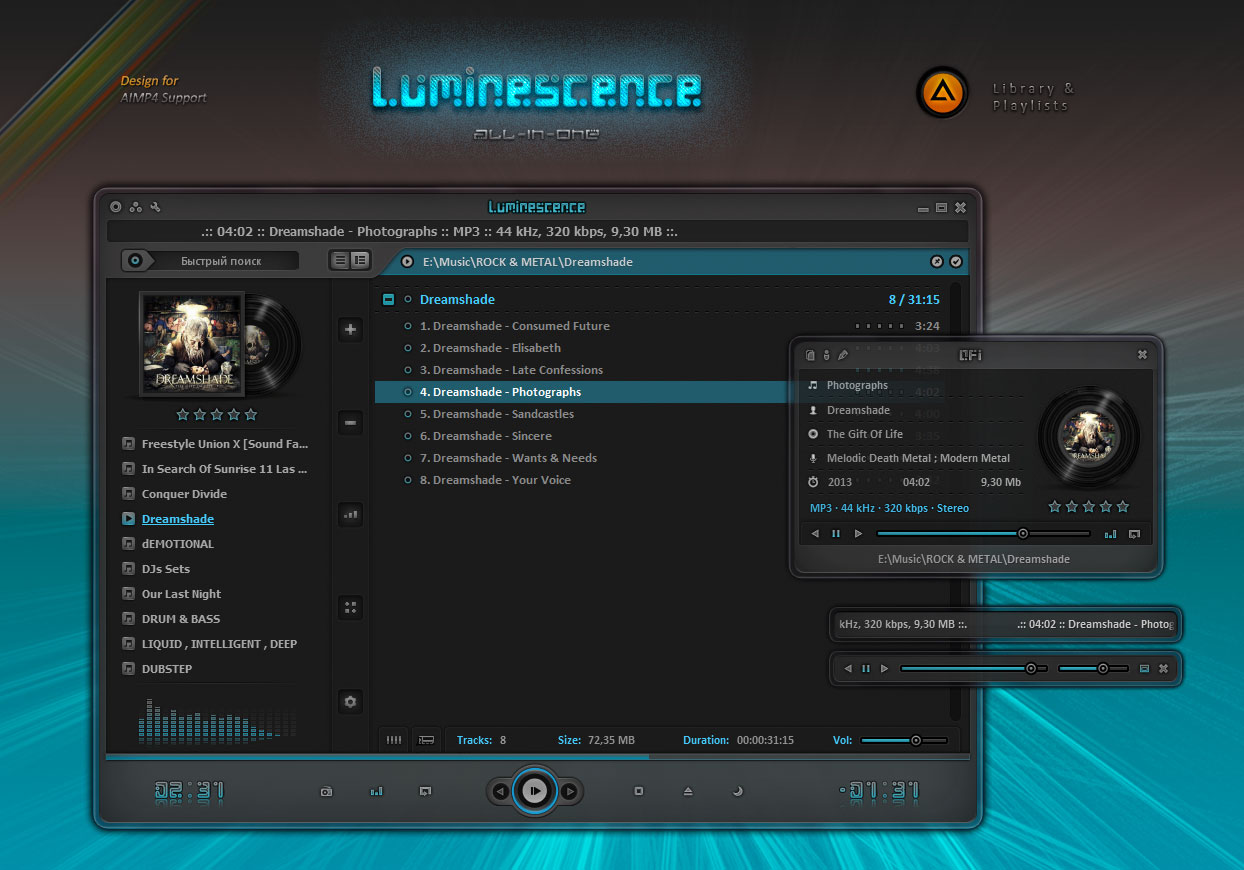Viewport: 1244px width, 870px height.
Task: Open the active Dreamshade playlist link
Action: [178, 519]
